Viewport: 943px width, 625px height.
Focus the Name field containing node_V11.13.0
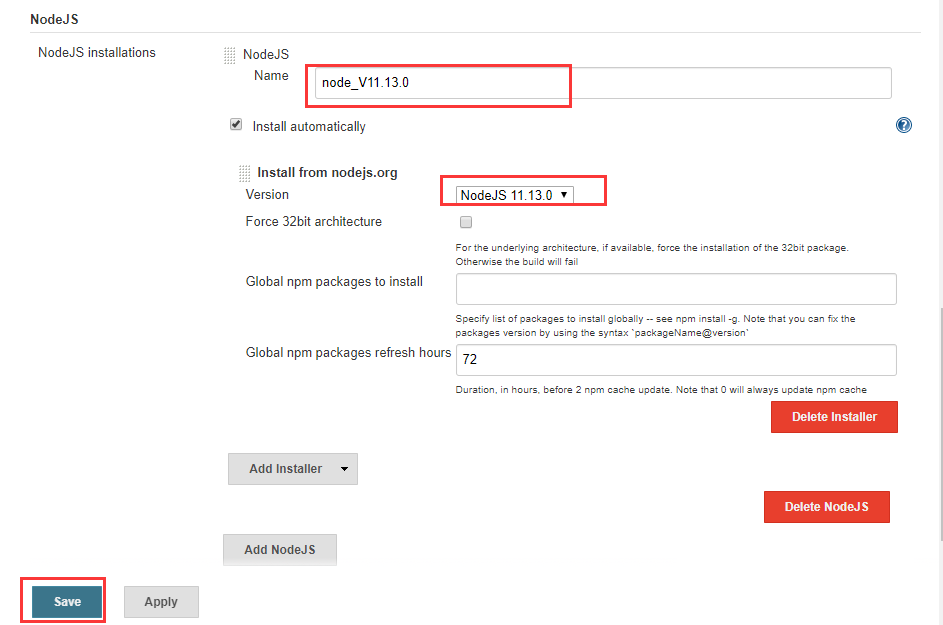(603, 83)
